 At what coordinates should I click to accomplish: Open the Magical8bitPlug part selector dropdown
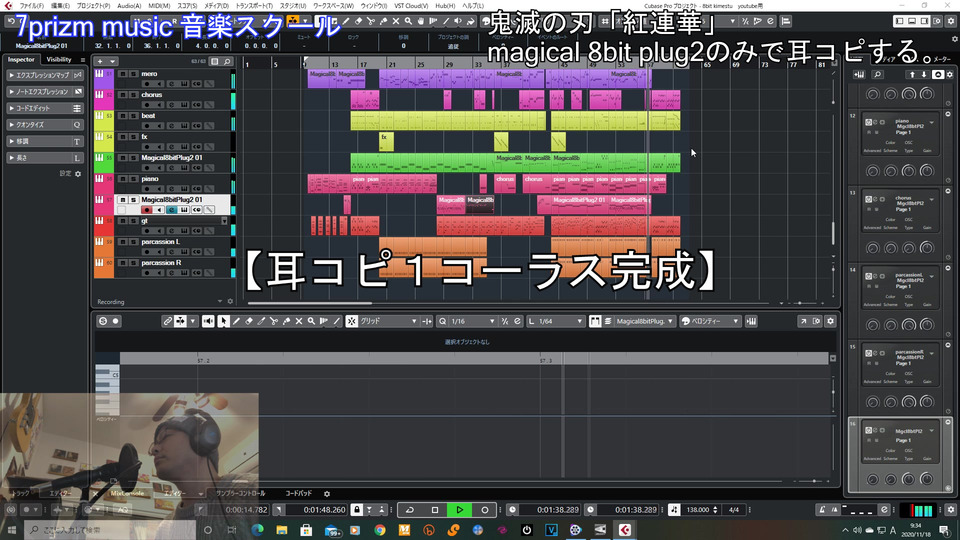pyautogui.click(x=645, y=321)
